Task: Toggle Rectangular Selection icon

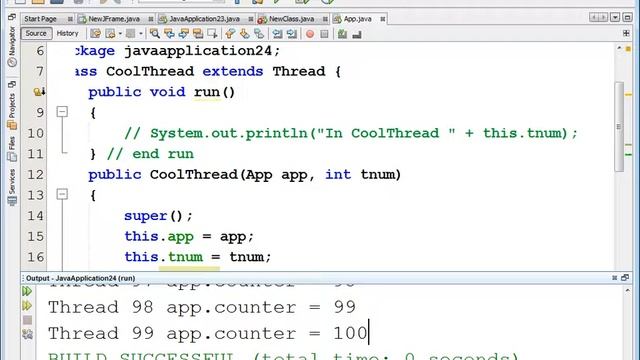Action: pos(212,33)
